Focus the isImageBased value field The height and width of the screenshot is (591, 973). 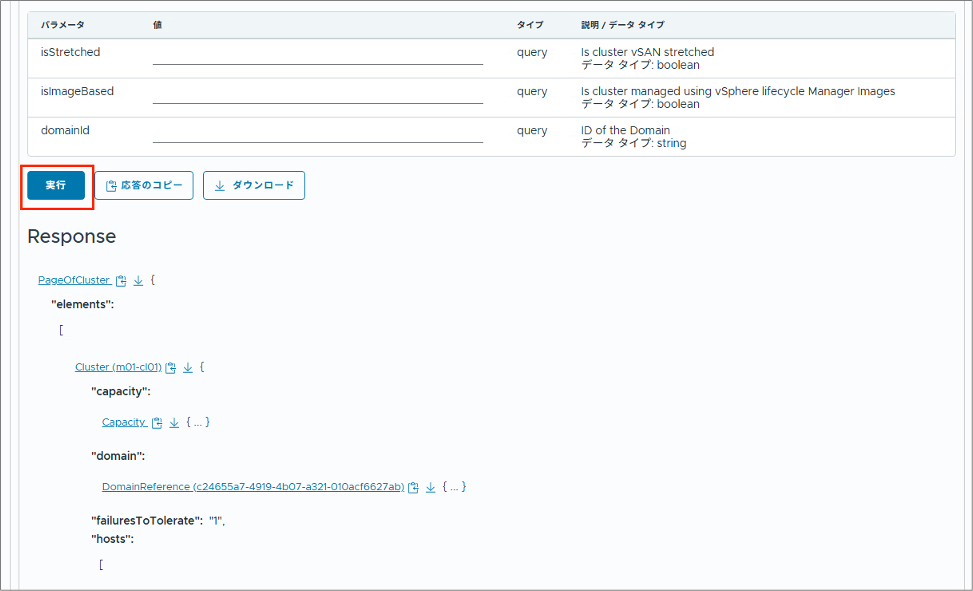[318, 94]
